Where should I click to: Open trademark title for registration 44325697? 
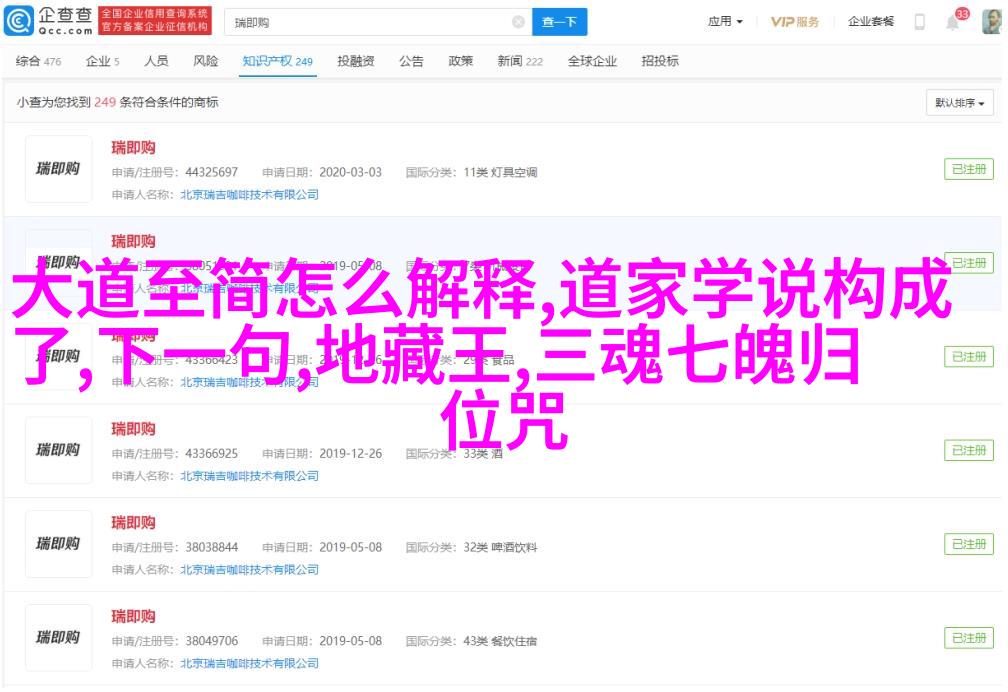(134, 148)
